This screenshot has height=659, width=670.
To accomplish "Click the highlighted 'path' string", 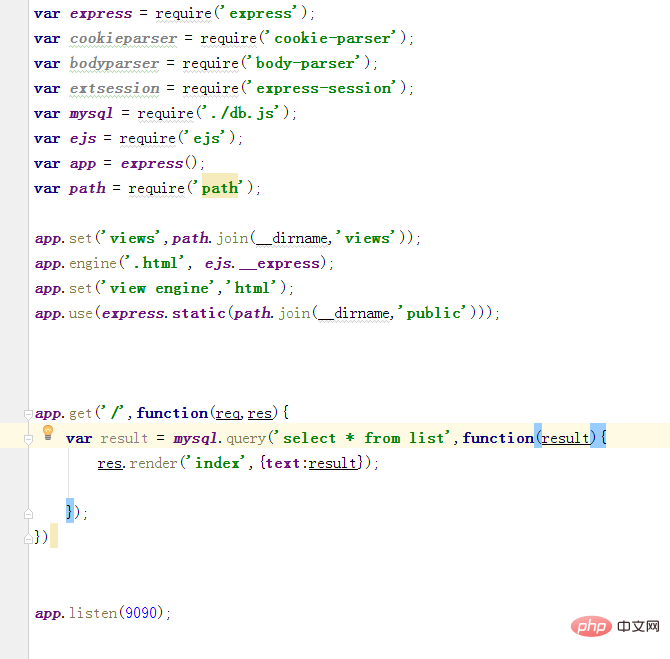I will click(x=220, y=188).
